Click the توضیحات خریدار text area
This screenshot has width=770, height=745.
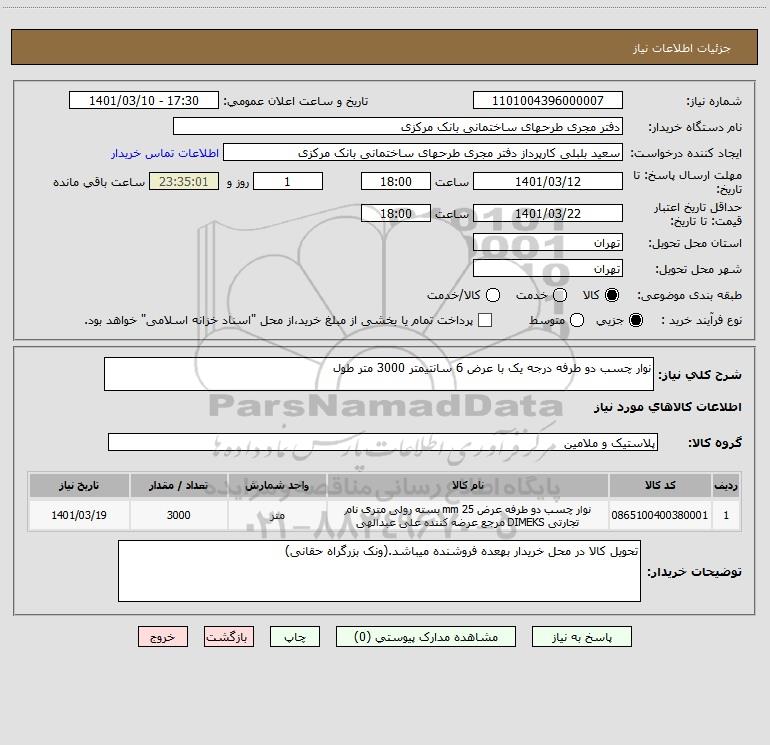point(379,571)
